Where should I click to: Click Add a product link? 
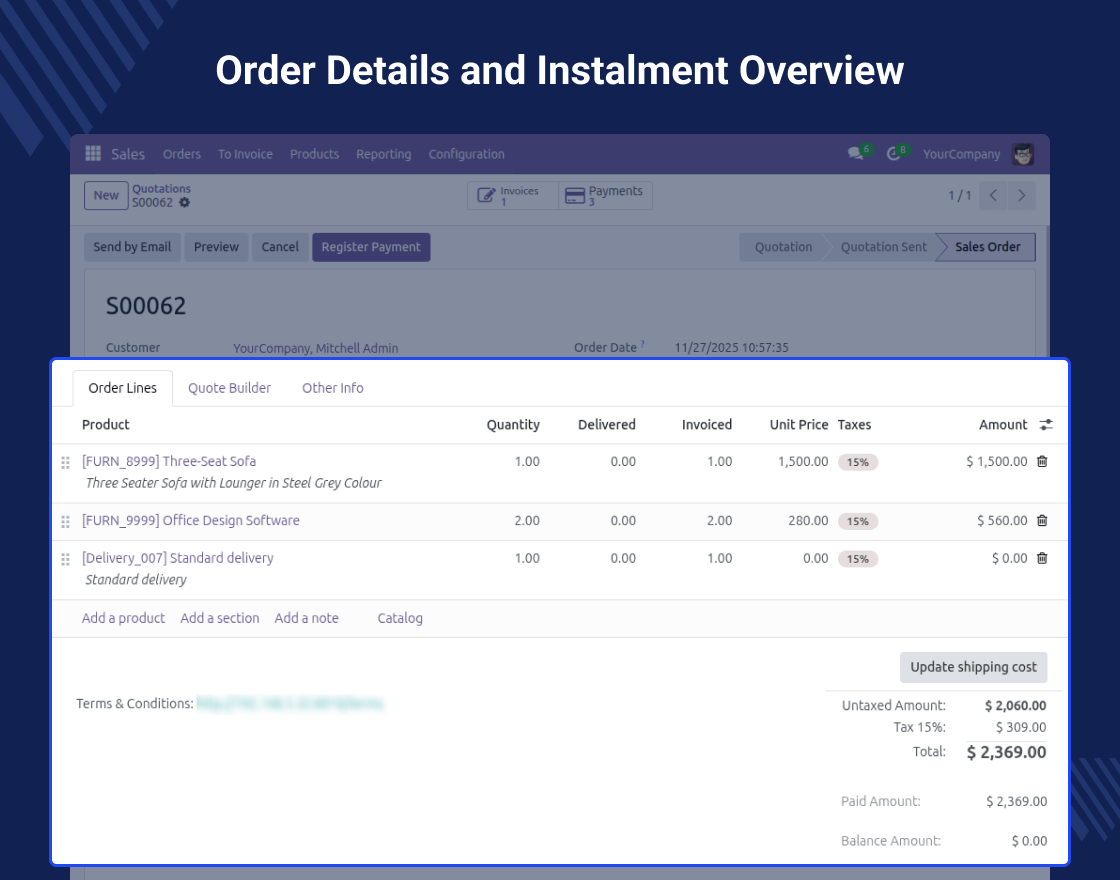coord(124,618)
